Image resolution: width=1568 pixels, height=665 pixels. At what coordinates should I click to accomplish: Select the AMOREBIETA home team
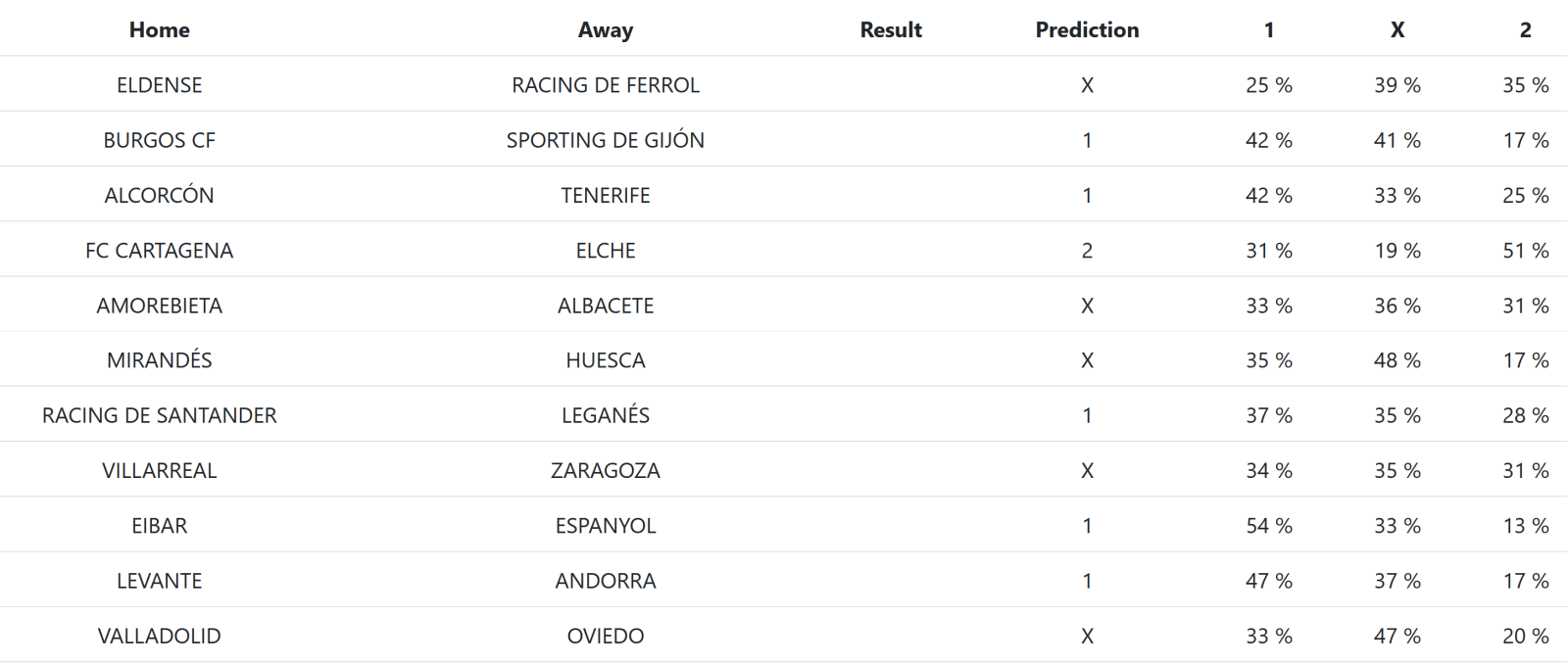[159, 306]
